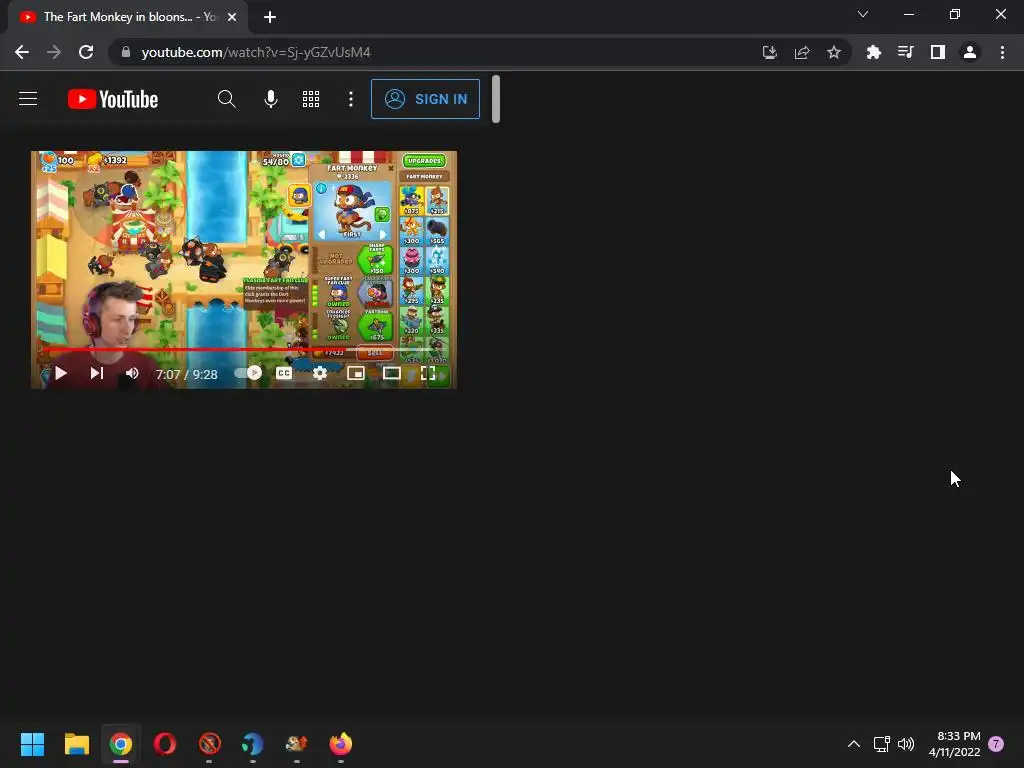Click the video time display 7:07 / 9:28
This screenshot has height=768, width=1024.
(x=186, y=374)
